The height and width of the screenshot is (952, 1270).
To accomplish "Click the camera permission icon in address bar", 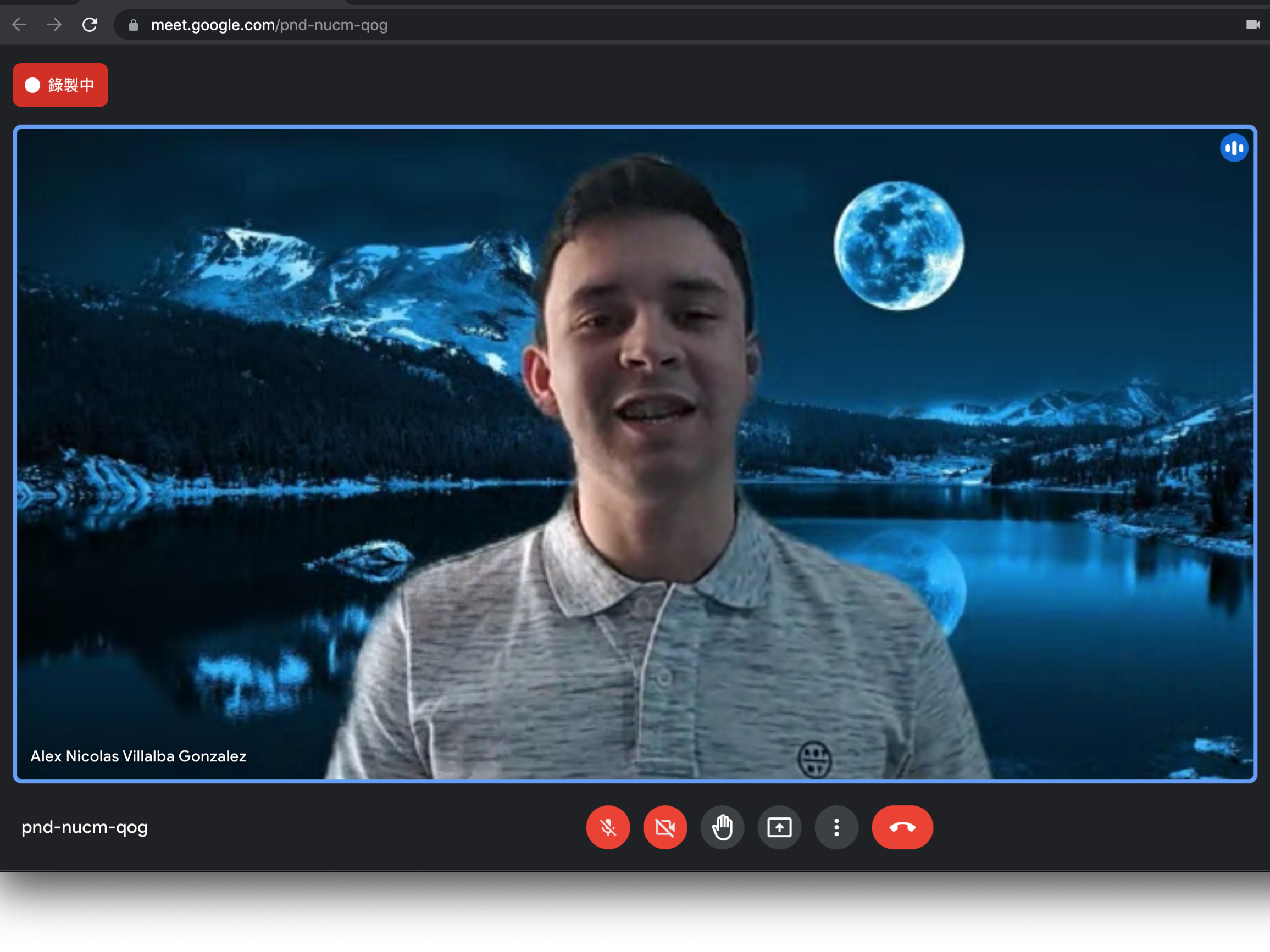I will click(x=1252, y=25).
